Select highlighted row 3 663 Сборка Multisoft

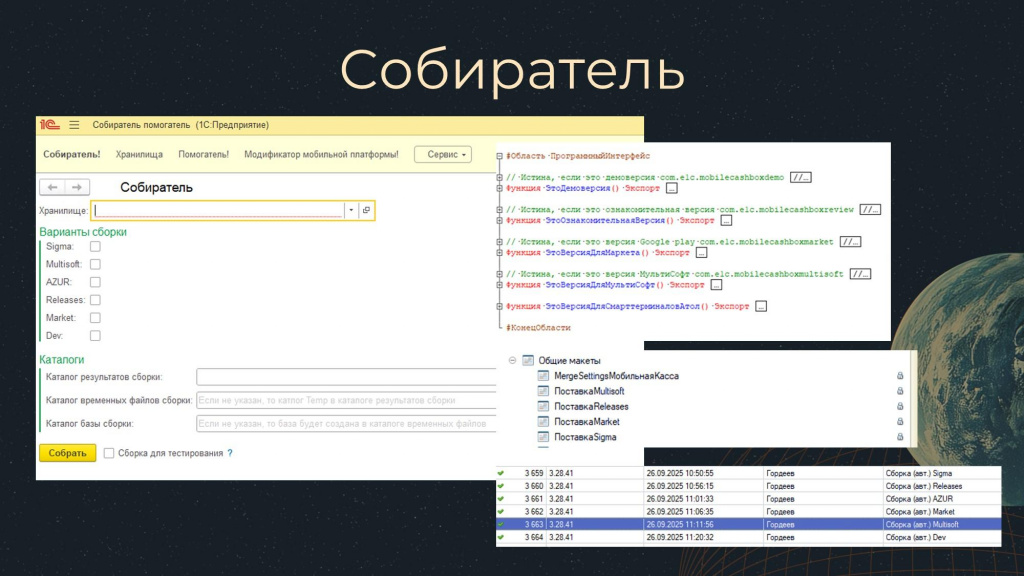[748, 524]
